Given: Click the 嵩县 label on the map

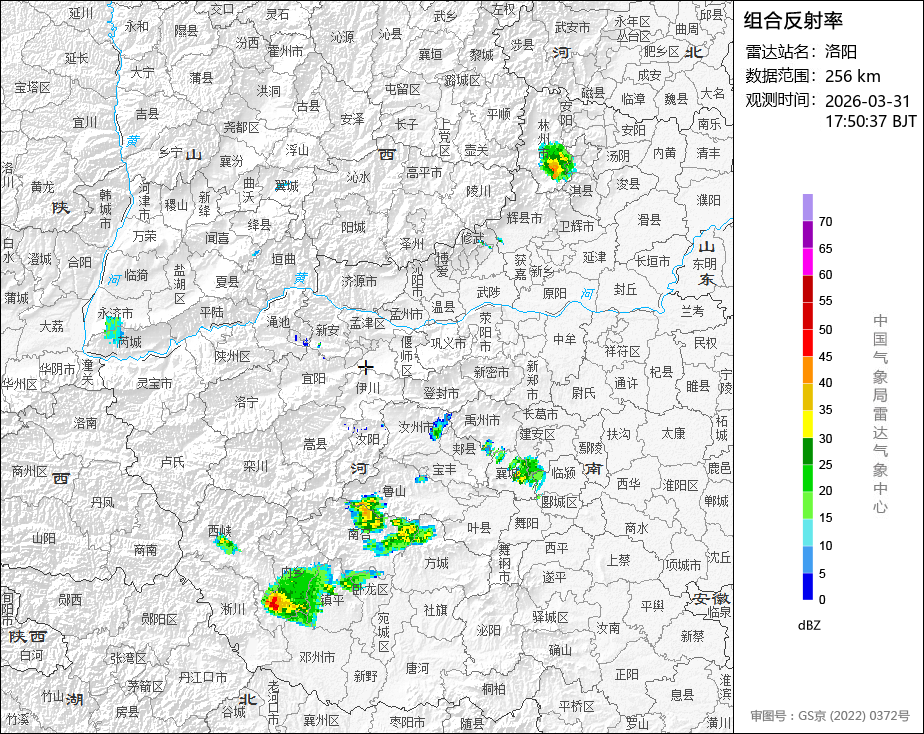Looking at the screenshot, I should point(315,445).
